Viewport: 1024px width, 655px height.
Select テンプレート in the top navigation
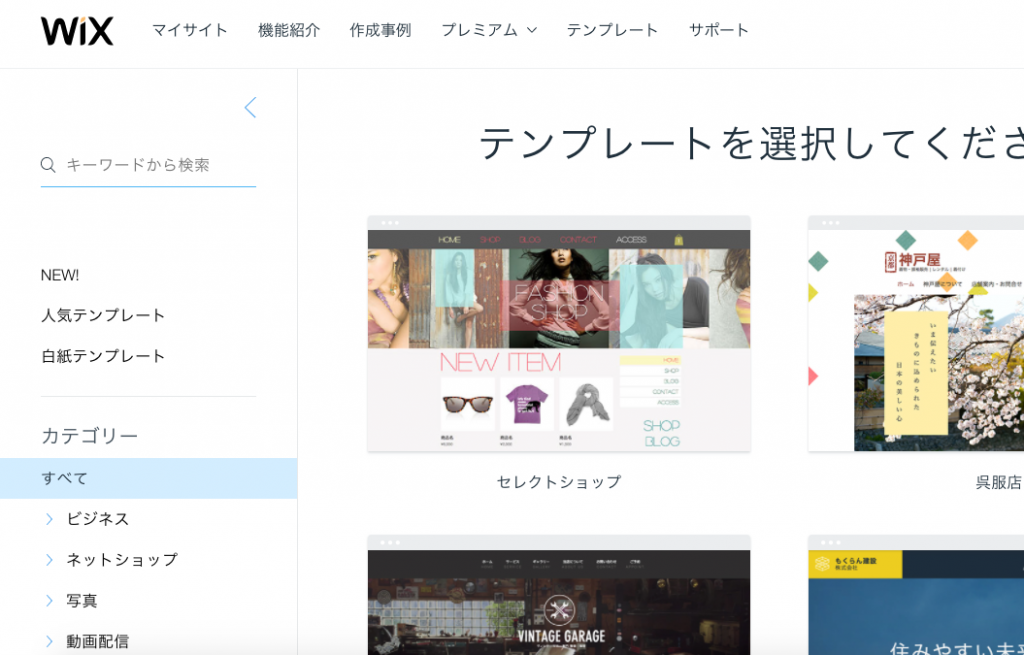[x=612, y=30]
